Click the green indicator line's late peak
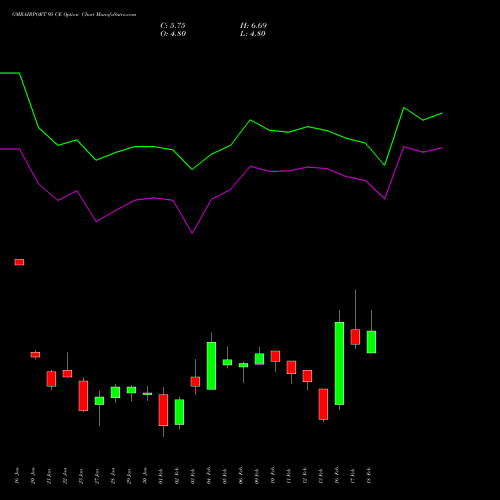This screenshot has height=500, width=500. point(404,108)
